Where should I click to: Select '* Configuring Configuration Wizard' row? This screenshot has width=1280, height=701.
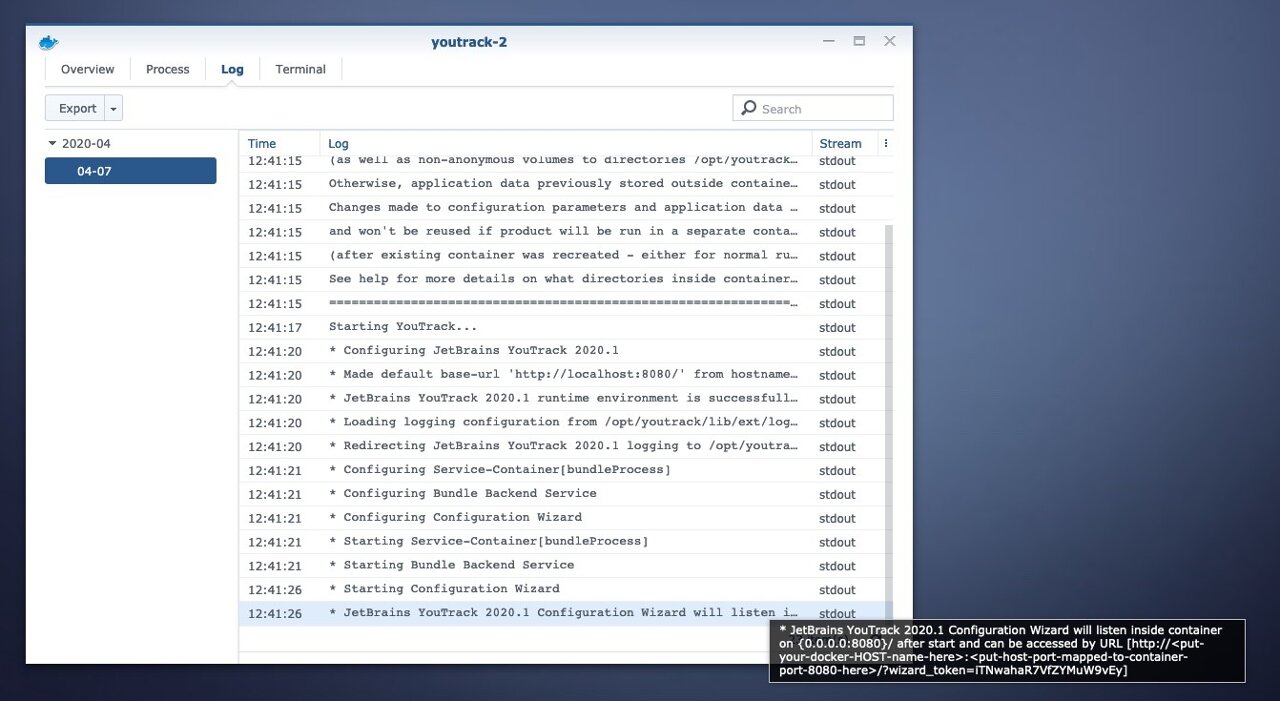pos(562,518)
